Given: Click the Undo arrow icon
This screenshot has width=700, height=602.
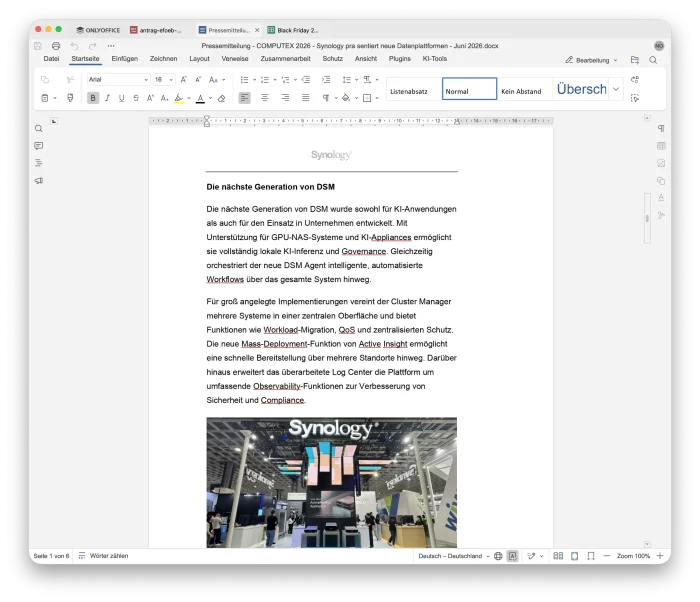Looking at the screenshot, I should click(x=74, y=46).
